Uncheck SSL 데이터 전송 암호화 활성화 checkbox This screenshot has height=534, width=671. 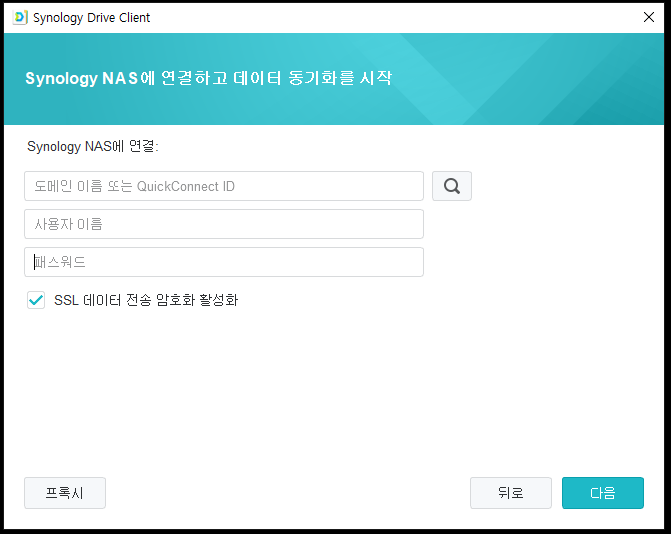click(x=36, y=300)
